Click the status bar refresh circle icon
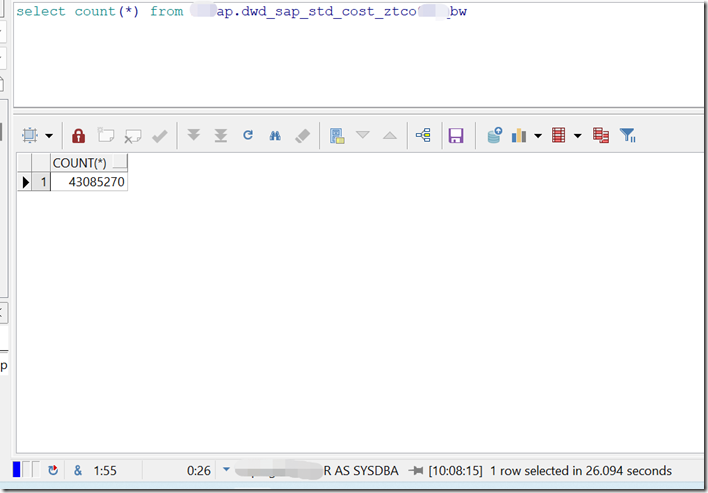This screenshot has width=708, height=493. coord(53,470)
